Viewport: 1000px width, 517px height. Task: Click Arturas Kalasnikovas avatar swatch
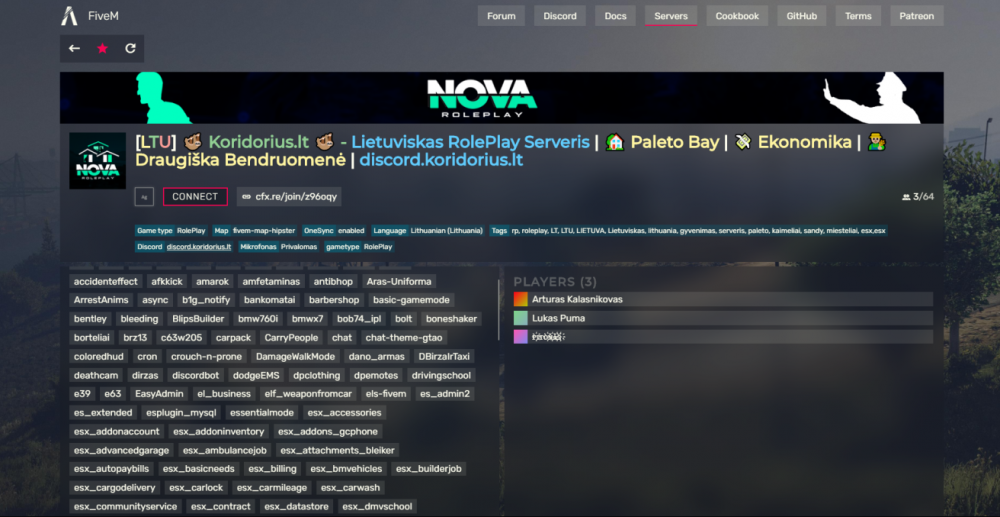521,299
